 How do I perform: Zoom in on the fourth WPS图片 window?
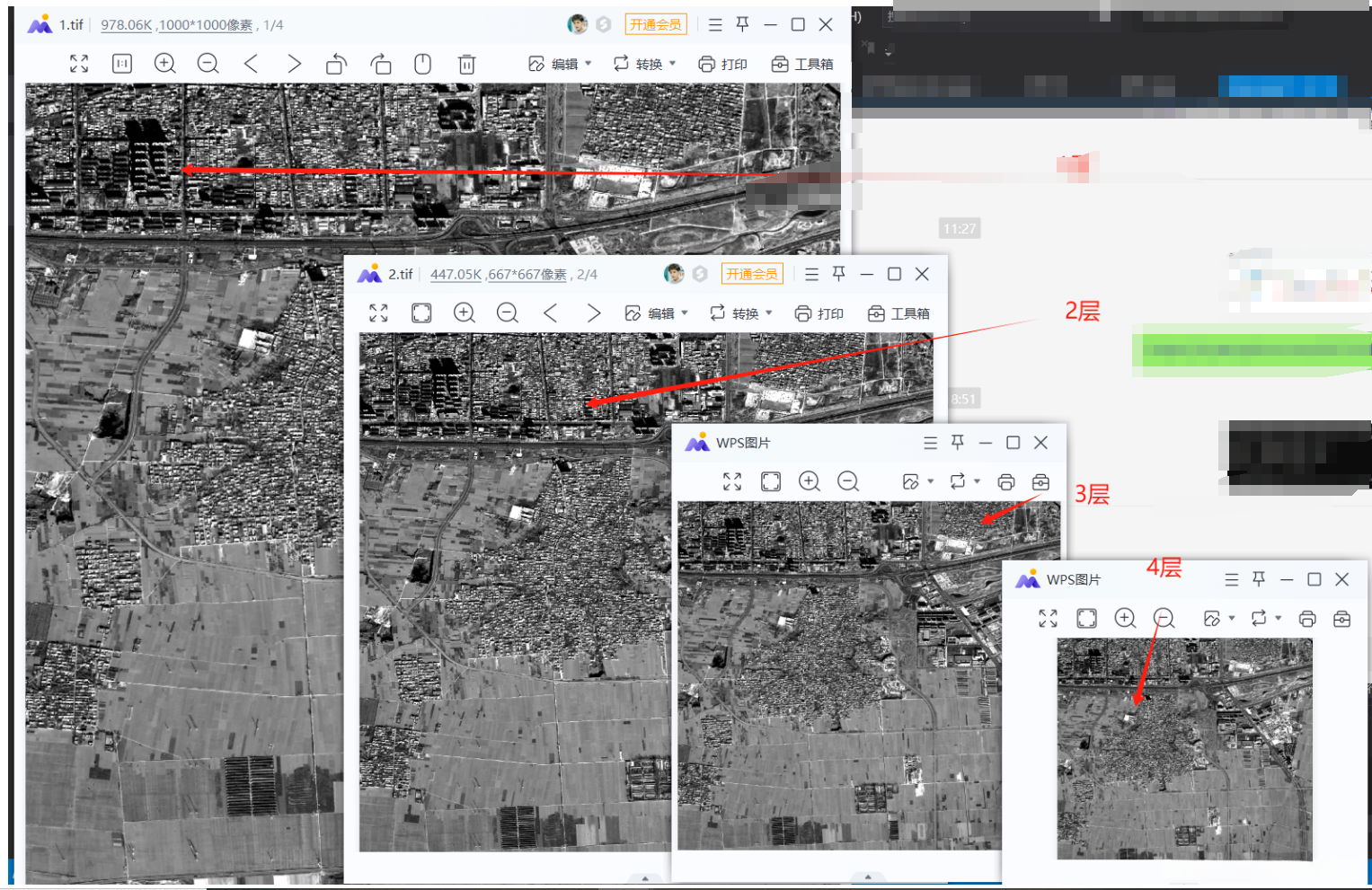[1125, 618]
